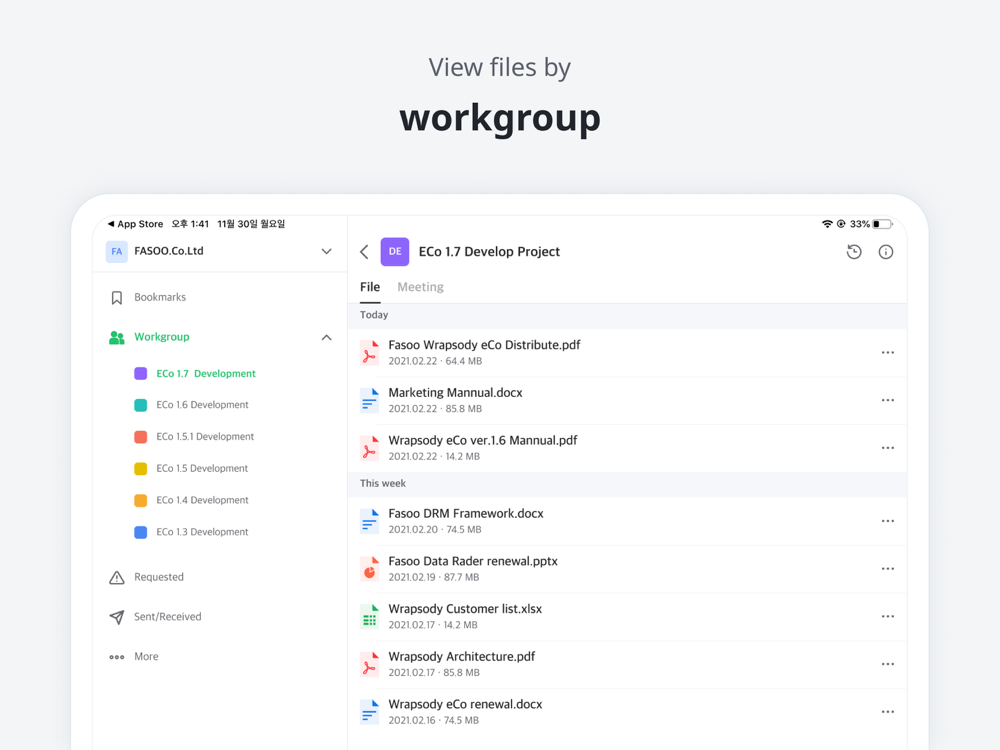Open Wrapsody eCo renewal.docx file

point(627,712)
